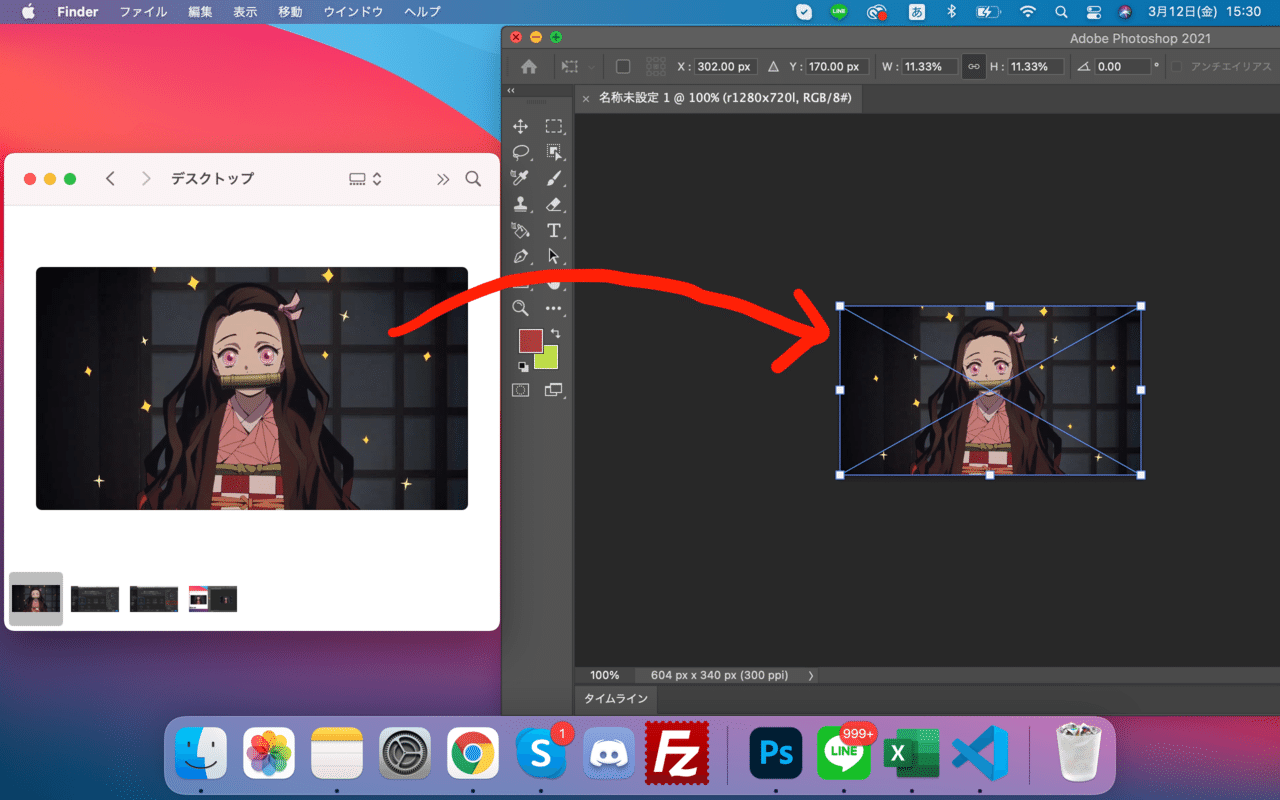Open Photoshop from the Dock
The width and height of the screenshot is (1280, 800).
pyautogui.click(x=776, y=753)
